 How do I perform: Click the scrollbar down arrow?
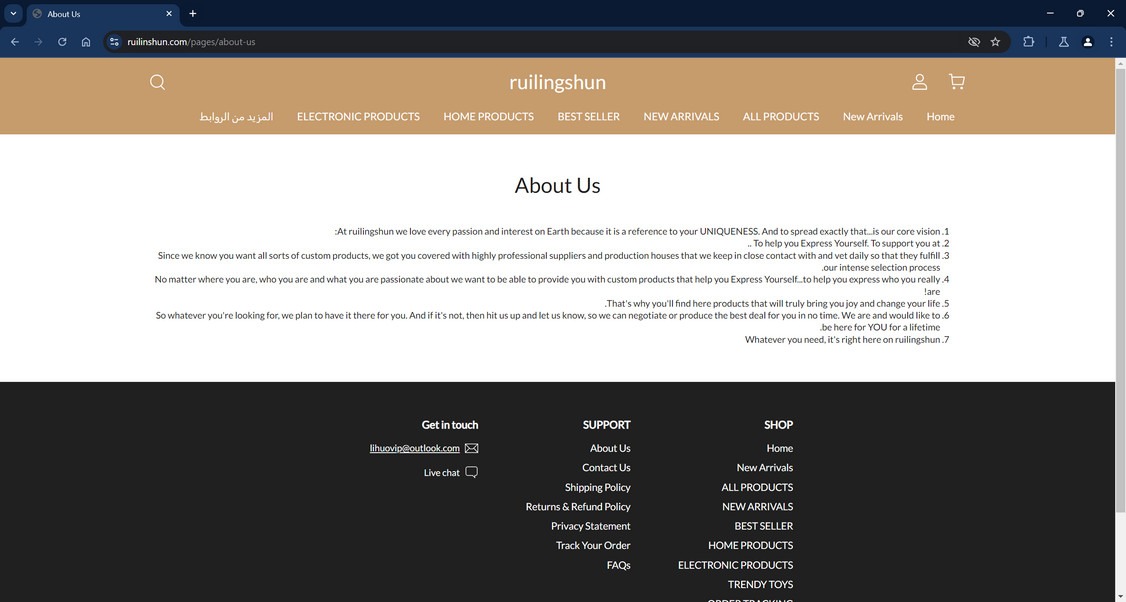[1120, 596]
